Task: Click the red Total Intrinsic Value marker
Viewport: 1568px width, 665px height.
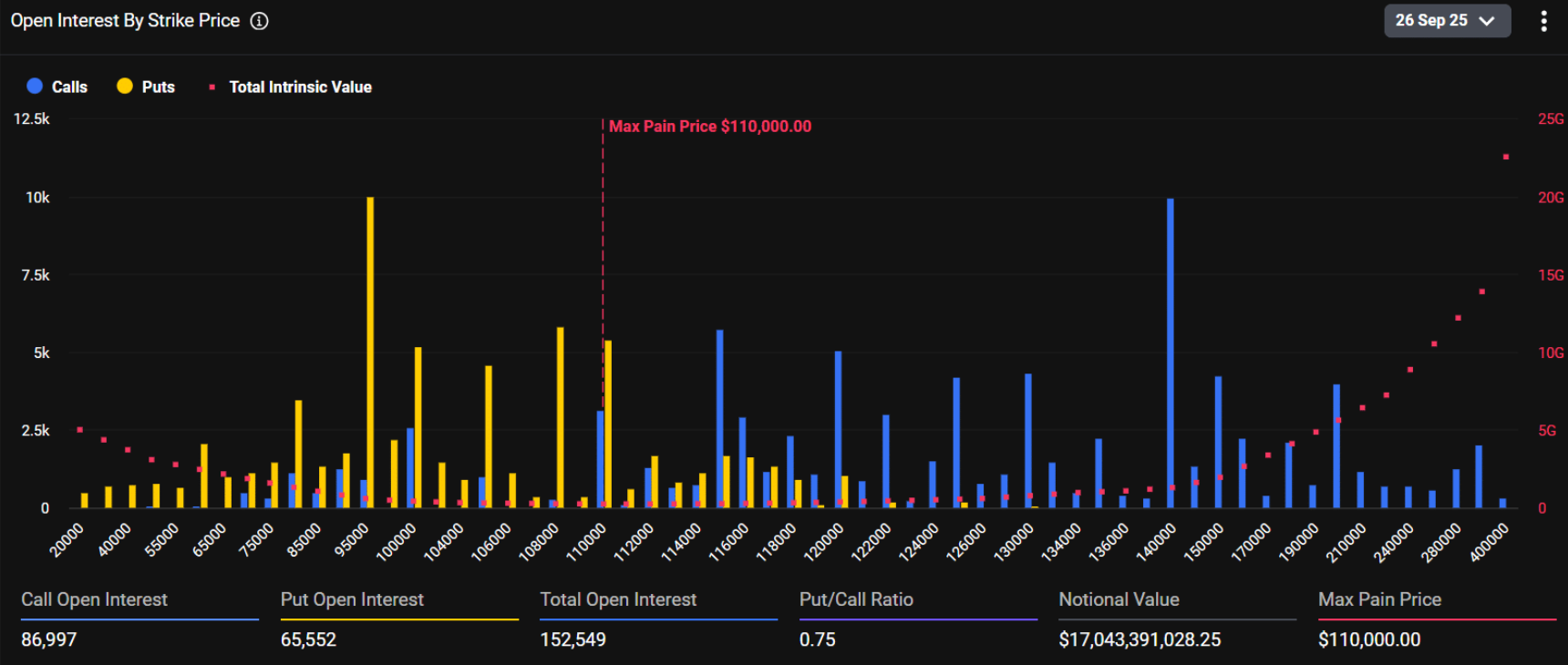Action: click(212, 87)
